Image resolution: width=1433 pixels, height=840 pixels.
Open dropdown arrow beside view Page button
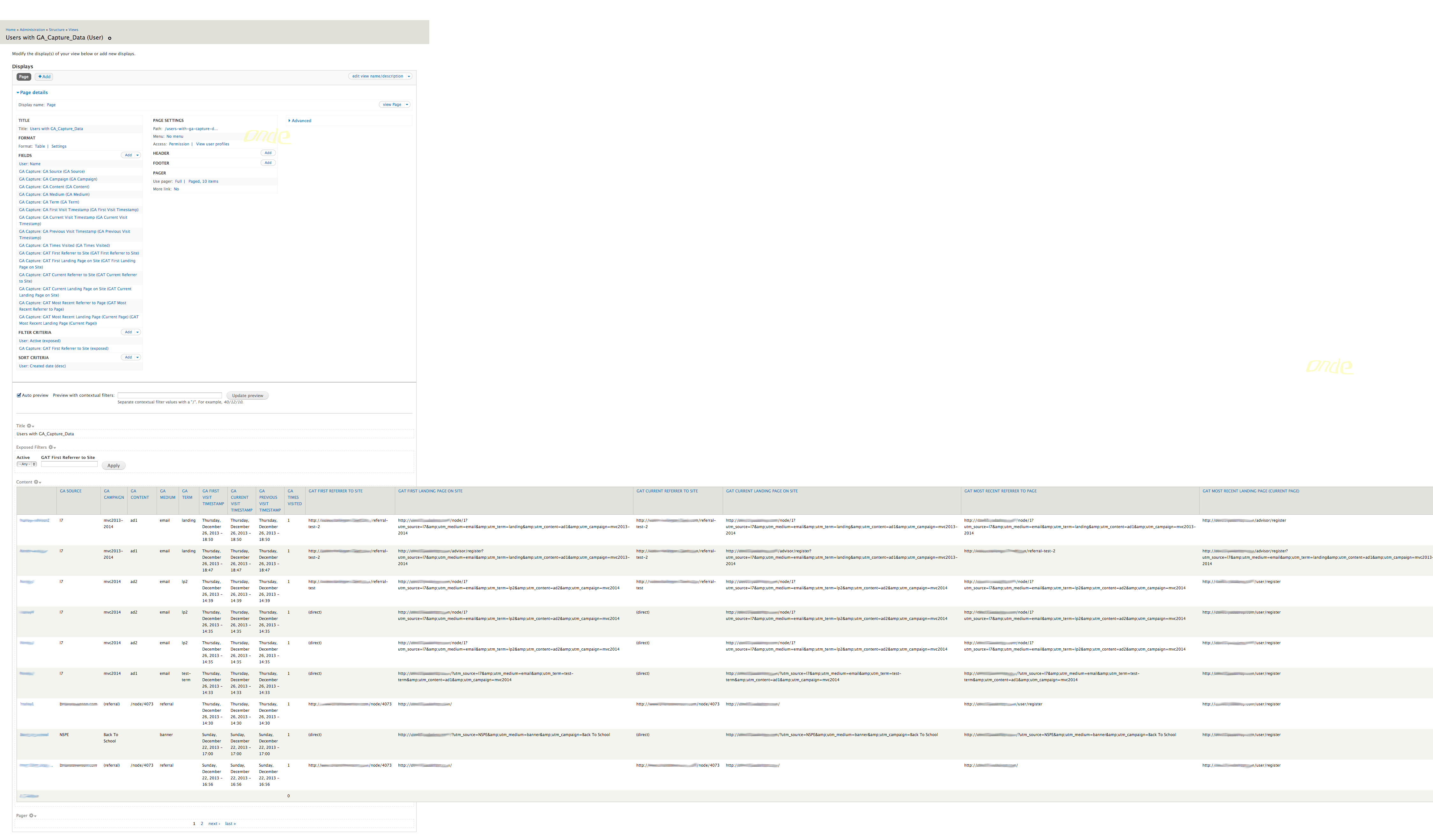(x=407, y=105)
